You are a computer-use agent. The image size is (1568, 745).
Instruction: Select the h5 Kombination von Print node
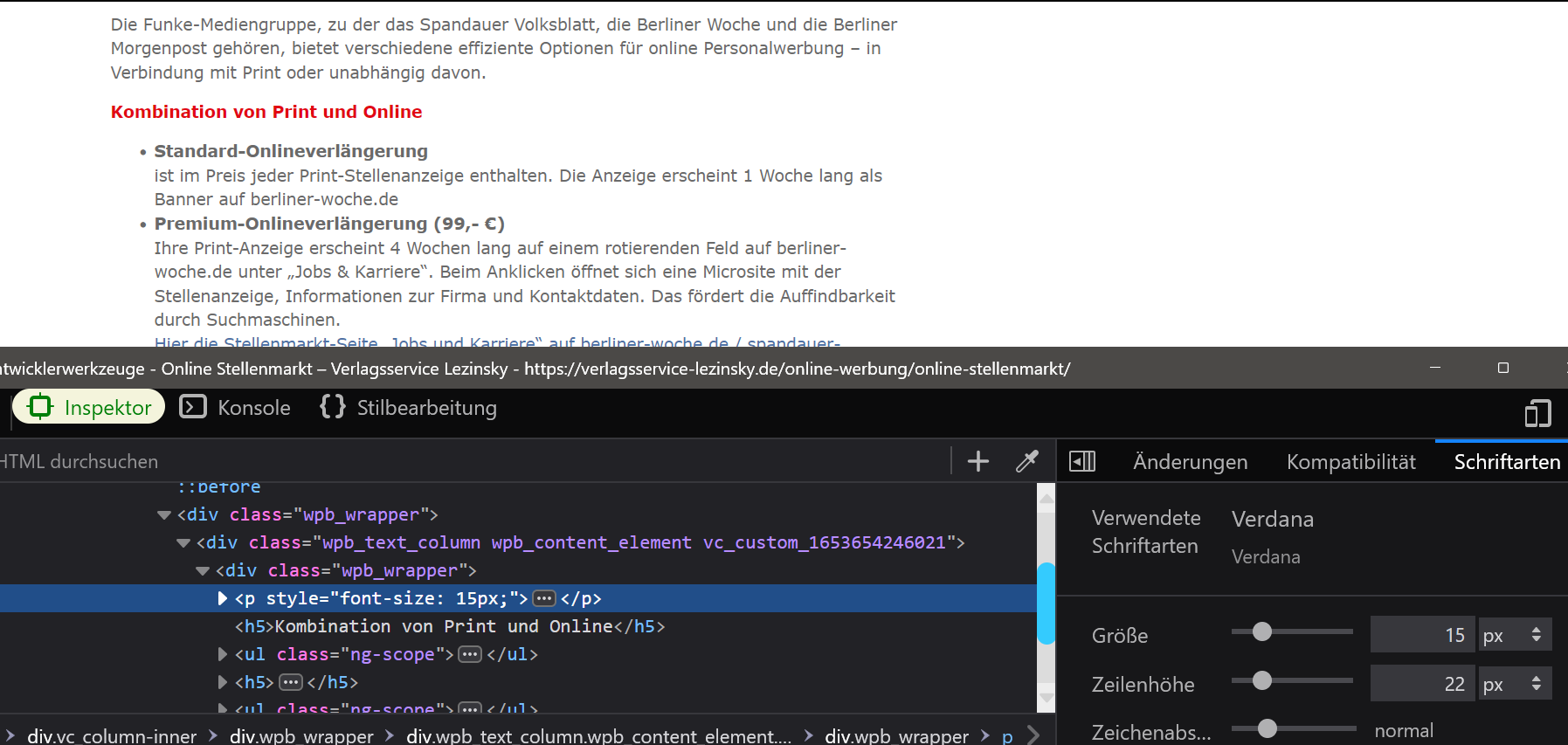[x=449, y=626]
